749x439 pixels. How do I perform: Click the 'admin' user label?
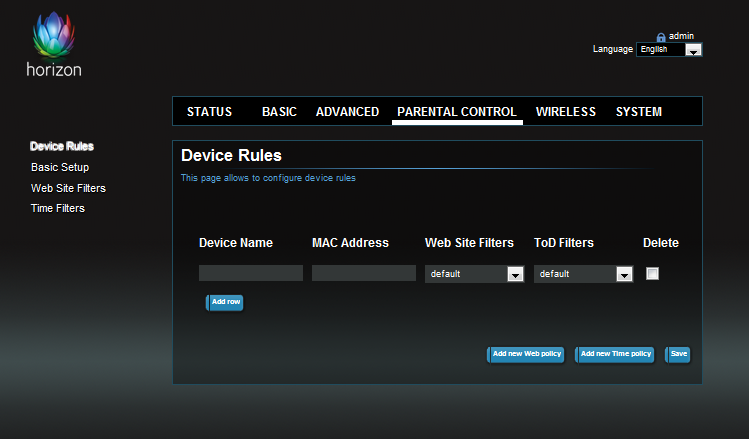[x=681, y=36]
